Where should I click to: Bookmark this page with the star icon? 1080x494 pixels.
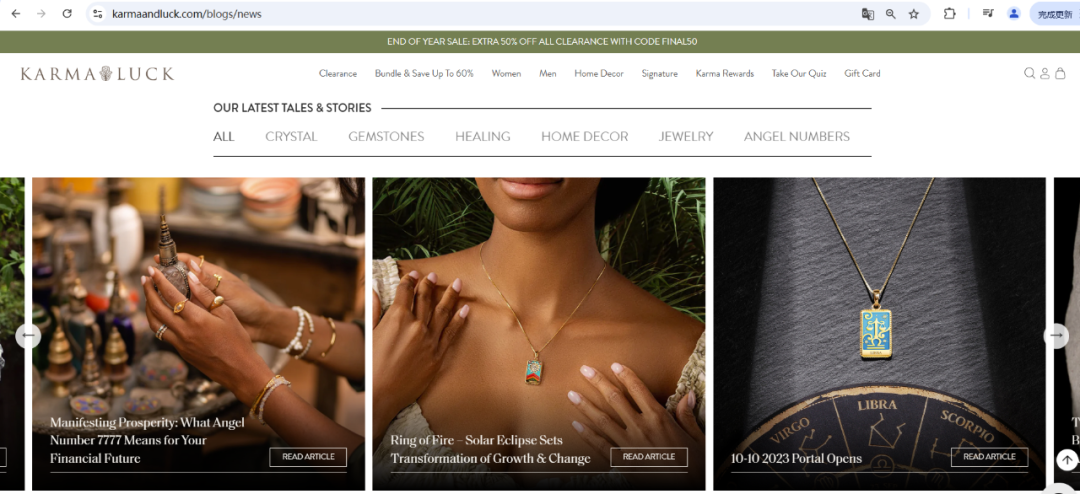(913, 14)
